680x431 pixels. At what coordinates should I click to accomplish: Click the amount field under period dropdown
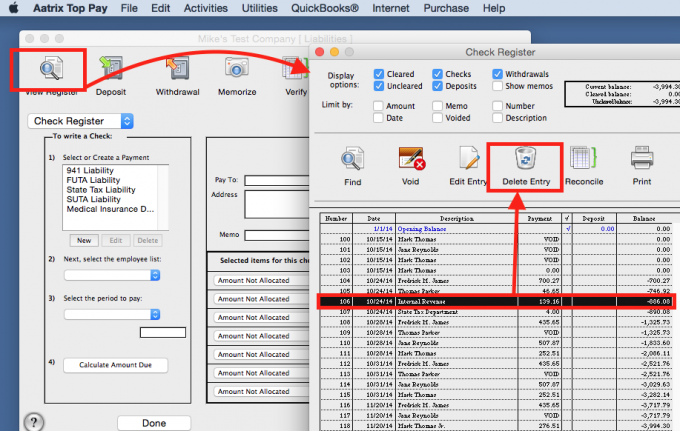(163, 333)
